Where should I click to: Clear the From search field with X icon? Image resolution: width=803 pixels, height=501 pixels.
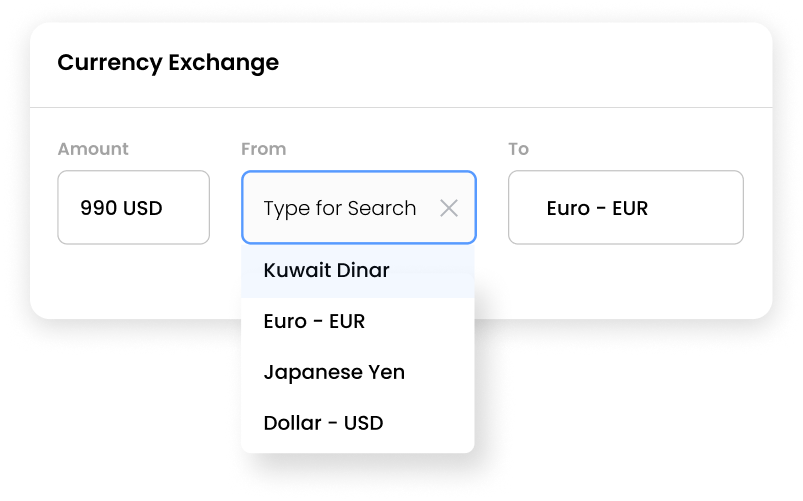pos(449,208)
